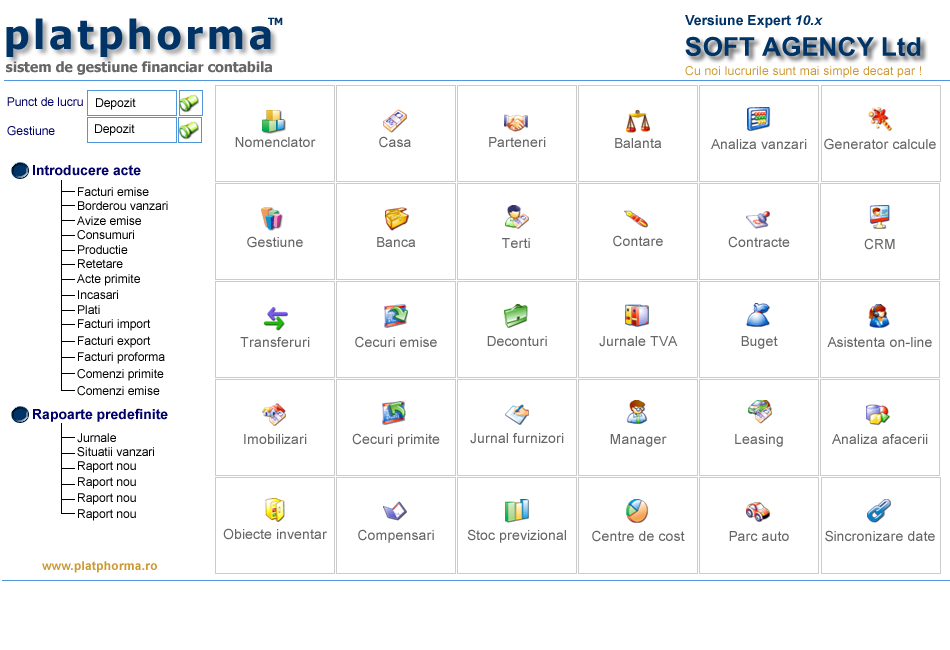Open Avize emise entry
This screenshot has width=950, height=650.
tap(109, 221)
